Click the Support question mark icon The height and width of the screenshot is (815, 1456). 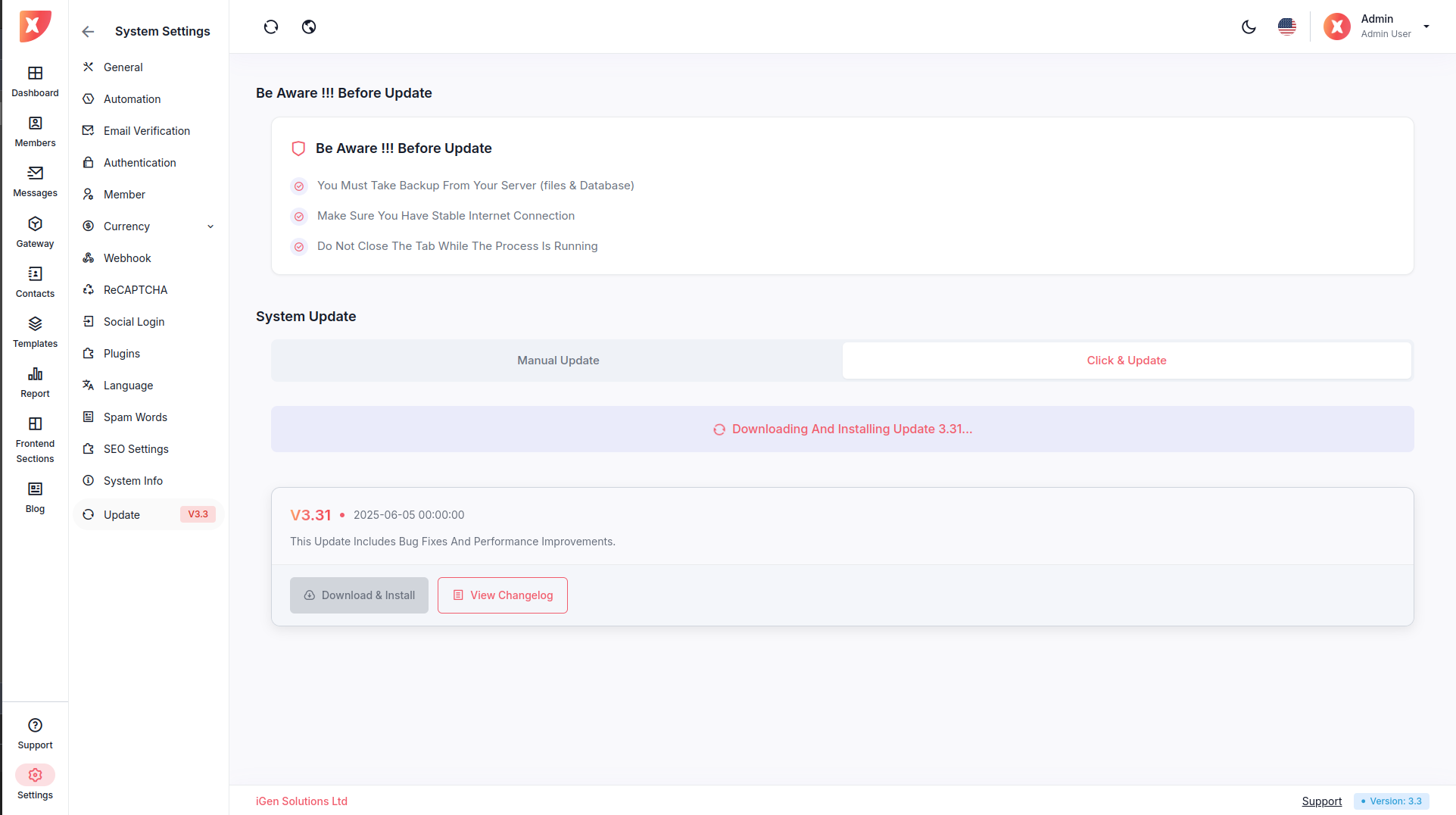click(35, 726)
